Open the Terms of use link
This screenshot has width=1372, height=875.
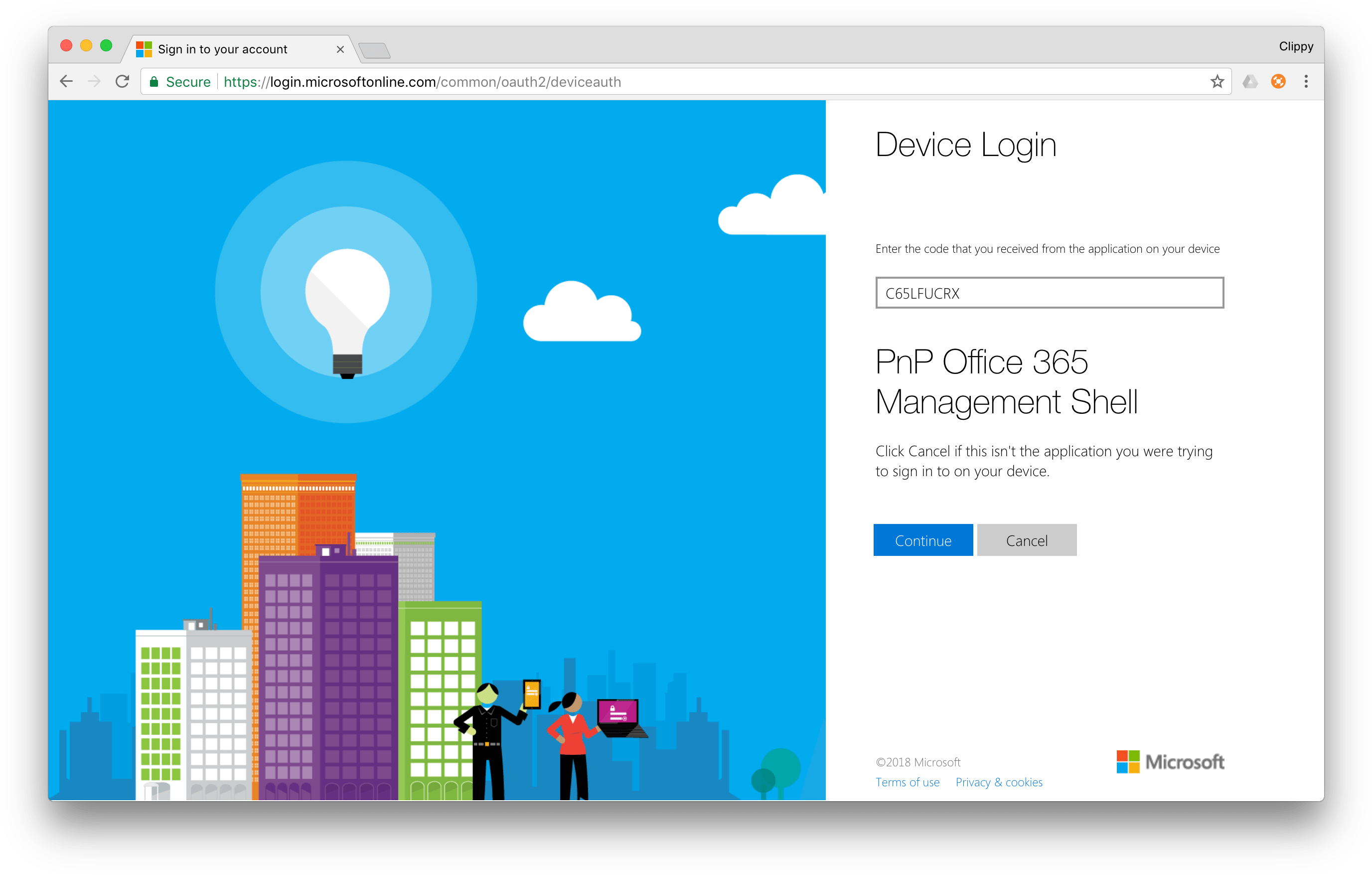(907, 782)
